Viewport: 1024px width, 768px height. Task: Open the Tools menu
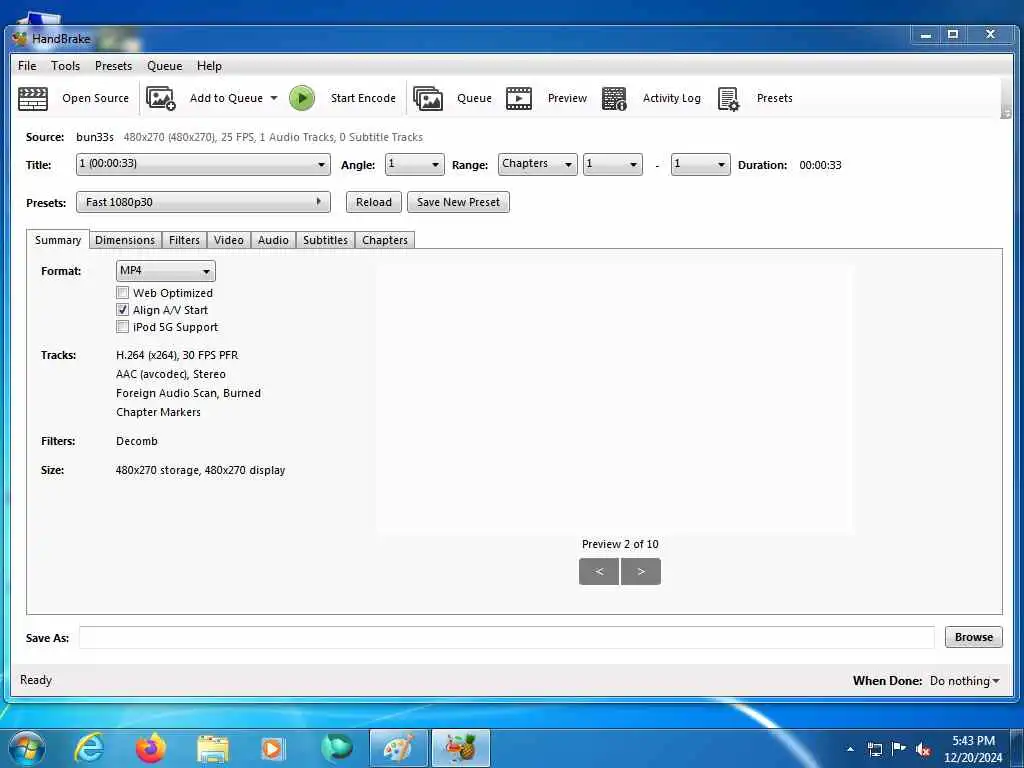pyautogui.click(x=65, y=66)
